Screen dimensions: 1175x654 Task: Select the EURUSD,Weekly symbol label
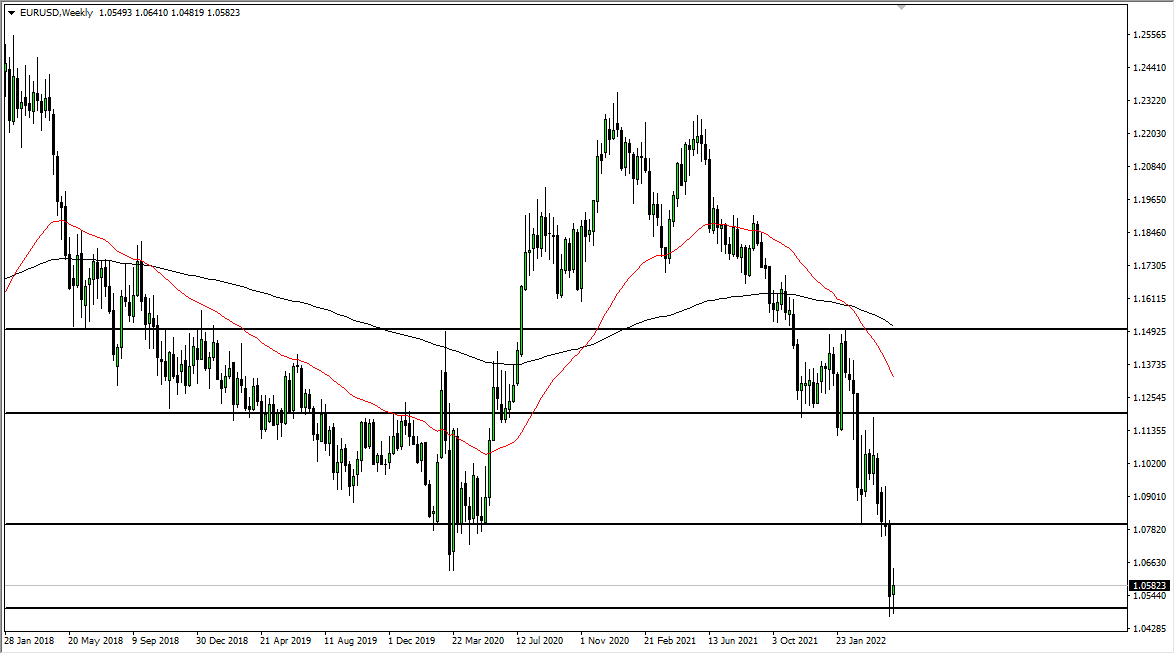click(x=56, y=13)
